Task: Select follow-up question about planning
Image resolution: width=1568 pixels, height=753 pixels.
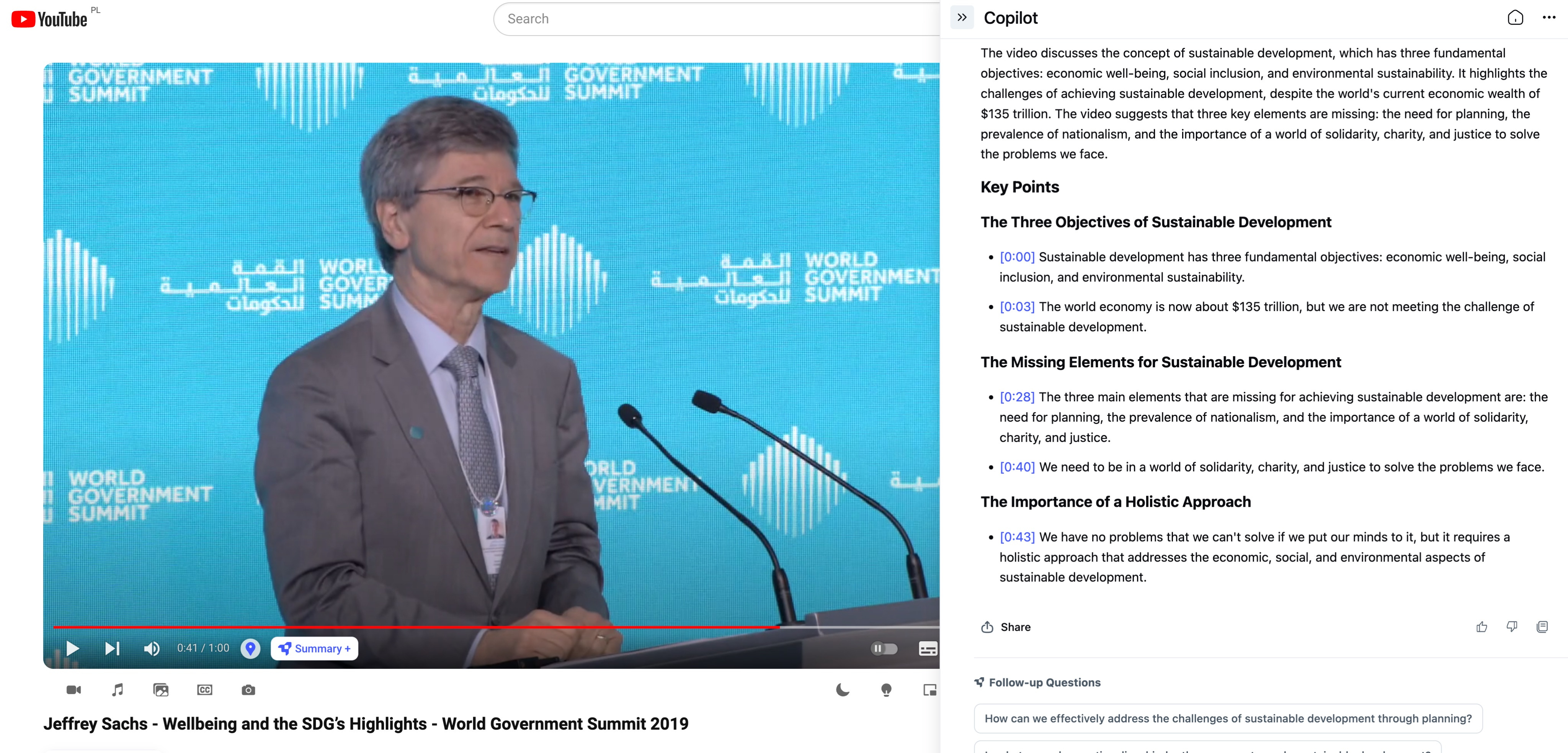Action: [x=1228, y=719]
